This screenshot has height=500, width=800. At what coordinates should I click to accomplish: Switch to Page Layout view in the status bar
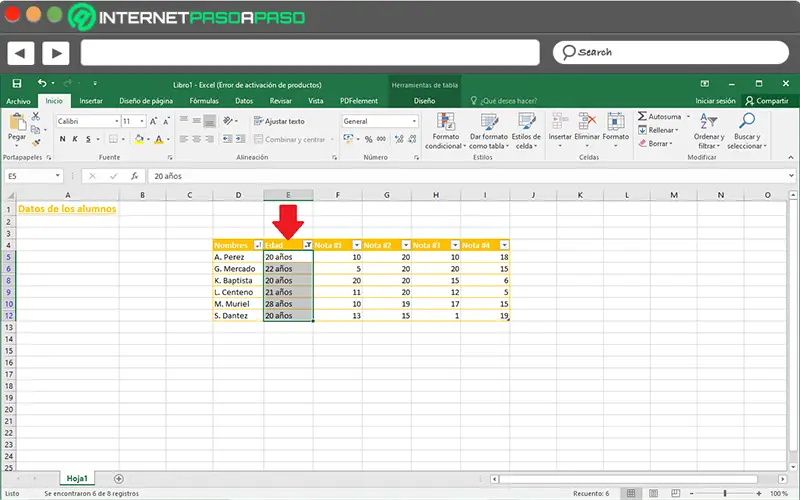[x=654, y=493]
